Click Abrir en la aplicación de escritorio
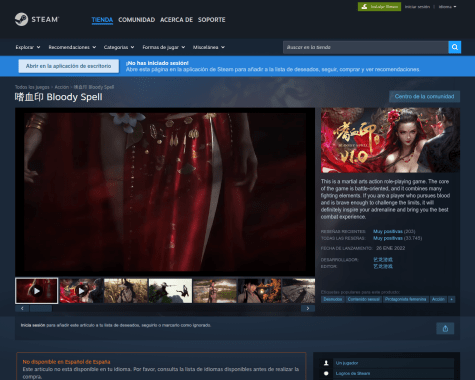This screenshot has width=475, height=380. pos(68,66)
